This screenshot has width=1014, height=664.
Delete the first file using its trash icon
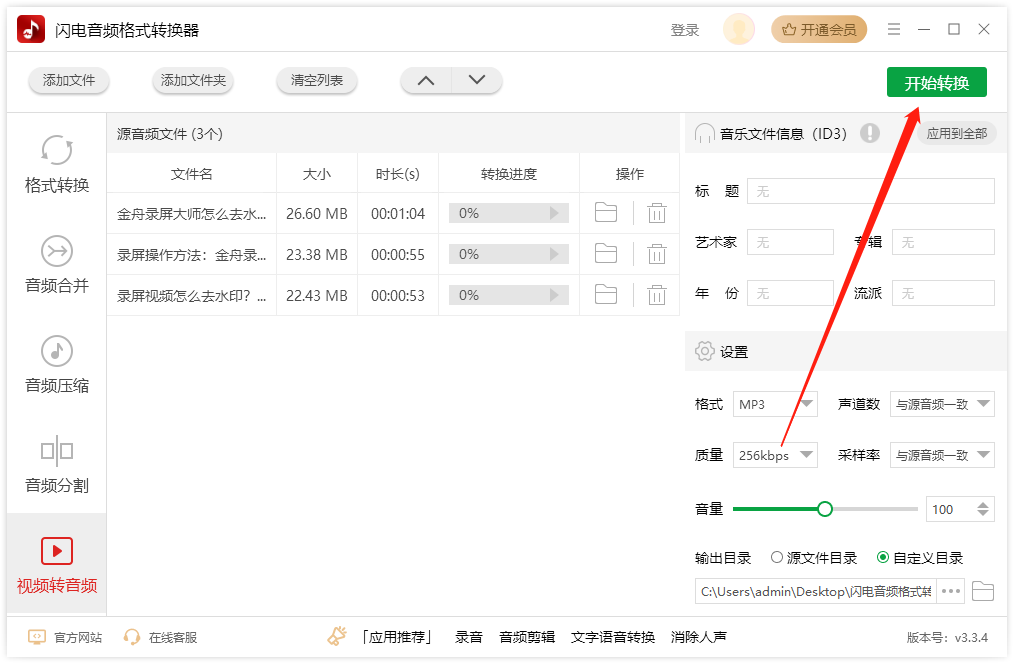coord(656,212)
